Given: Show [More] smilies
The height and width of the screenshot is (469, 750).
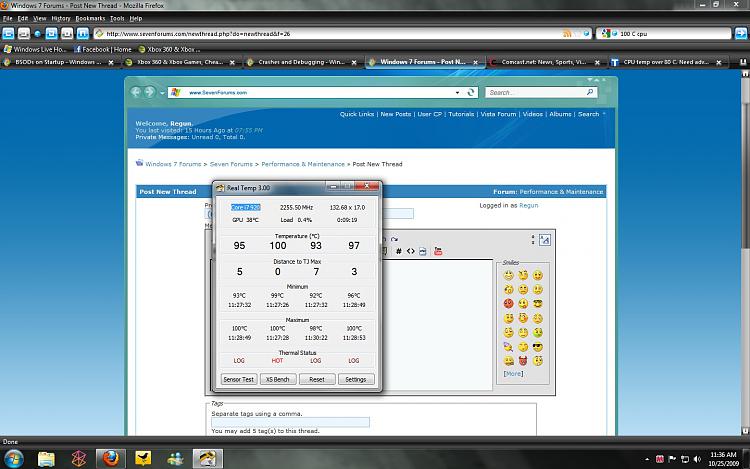Looking at the screenshot, I should click(513, 374).
